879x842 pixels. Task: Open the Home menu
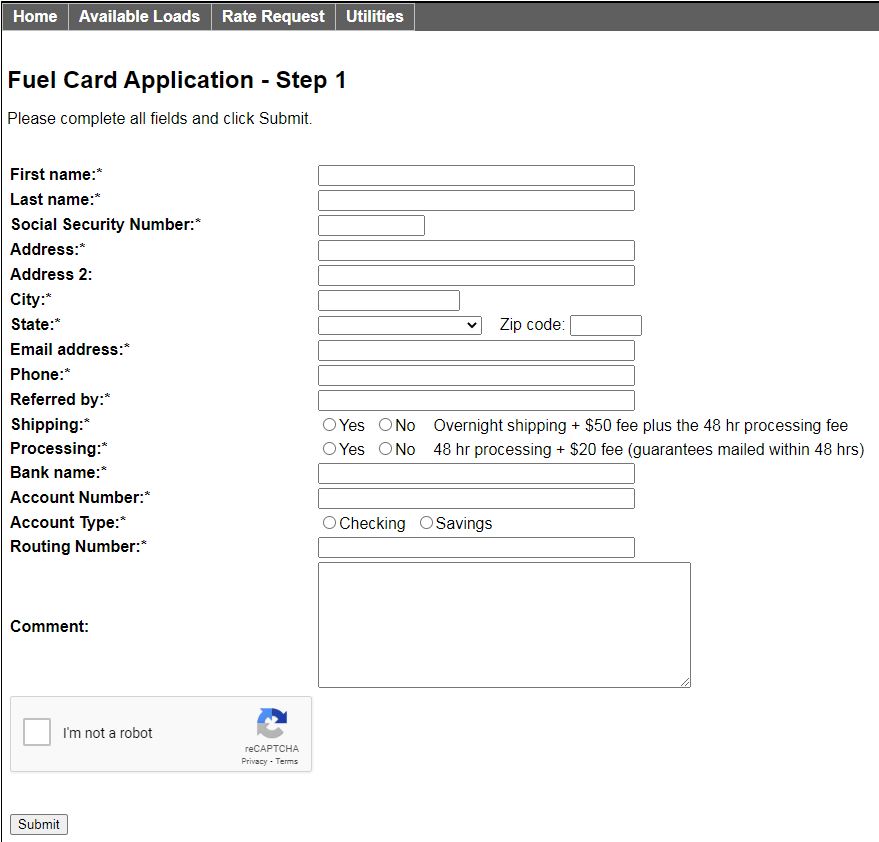35,16
